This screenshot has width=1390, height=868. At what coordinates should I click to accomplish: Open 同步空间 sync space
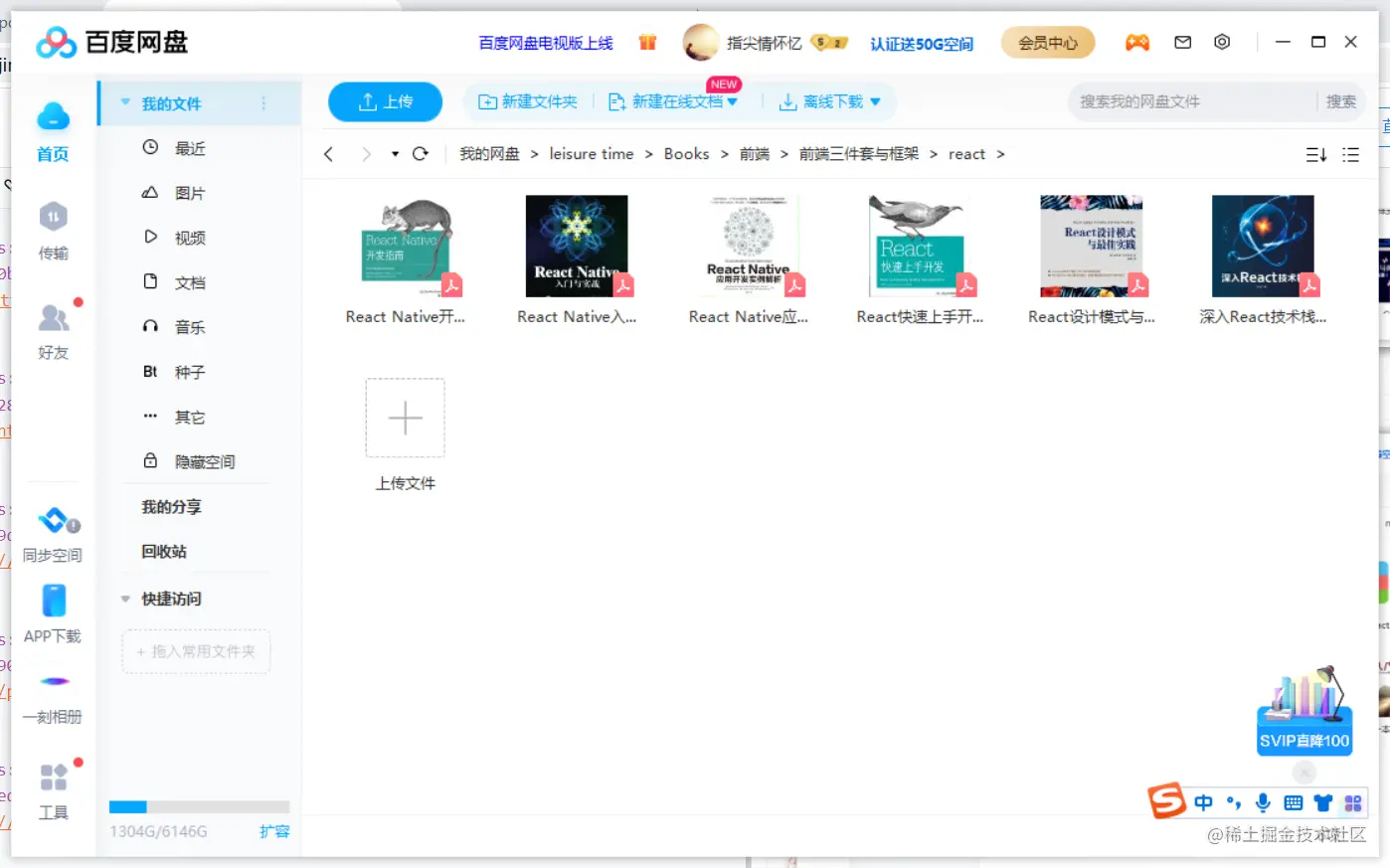click(53, 535)
